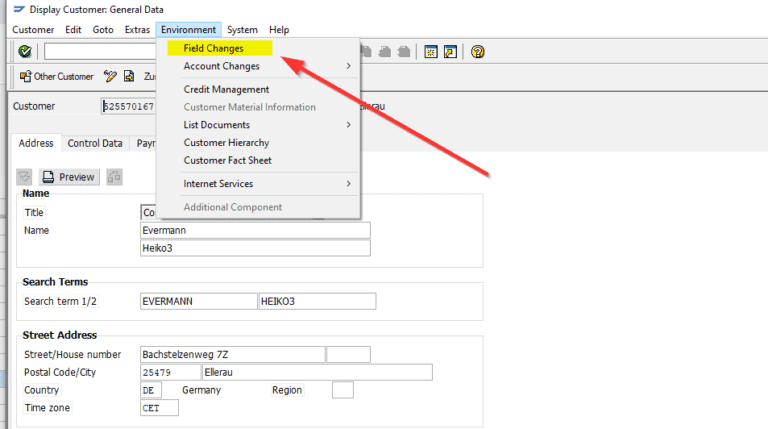Click the middle greyed page navigation icon
This screenshot has width=768, height=429.
385,51
